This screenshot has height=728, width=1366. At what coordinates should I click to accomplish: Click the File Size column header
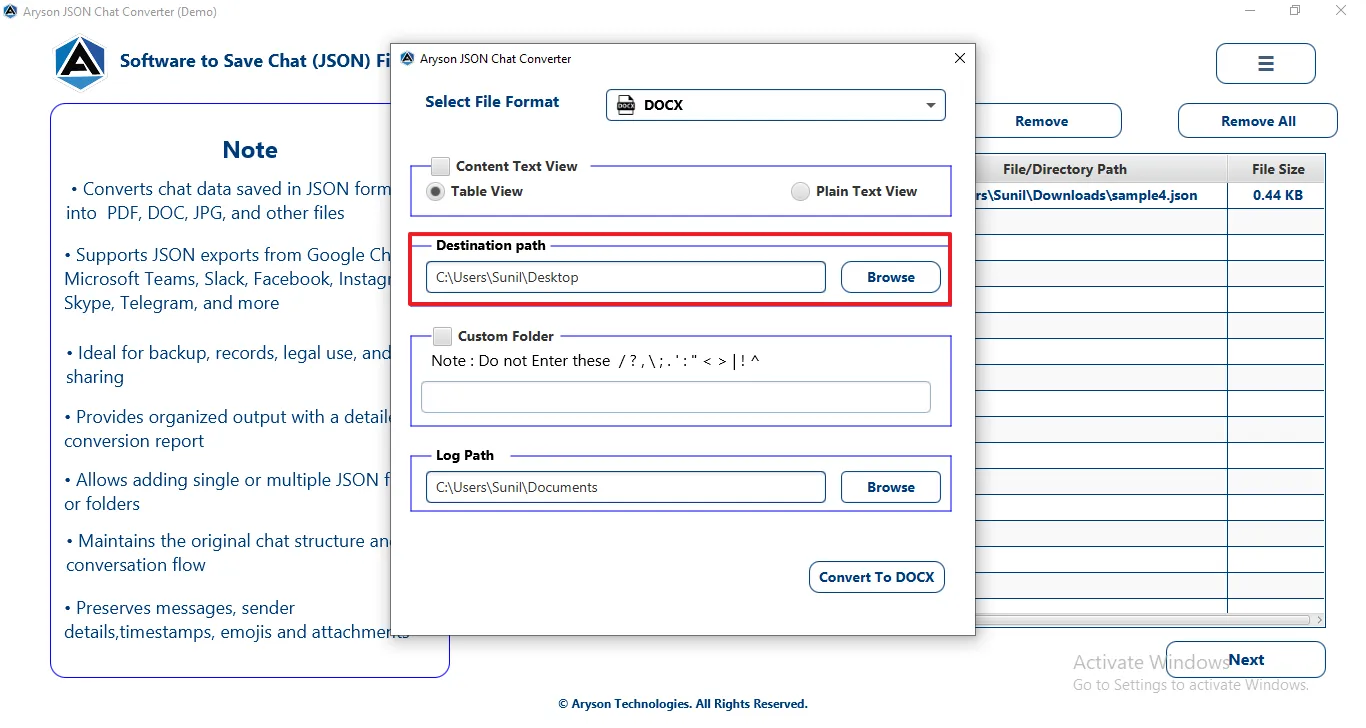pos(1278,169)
